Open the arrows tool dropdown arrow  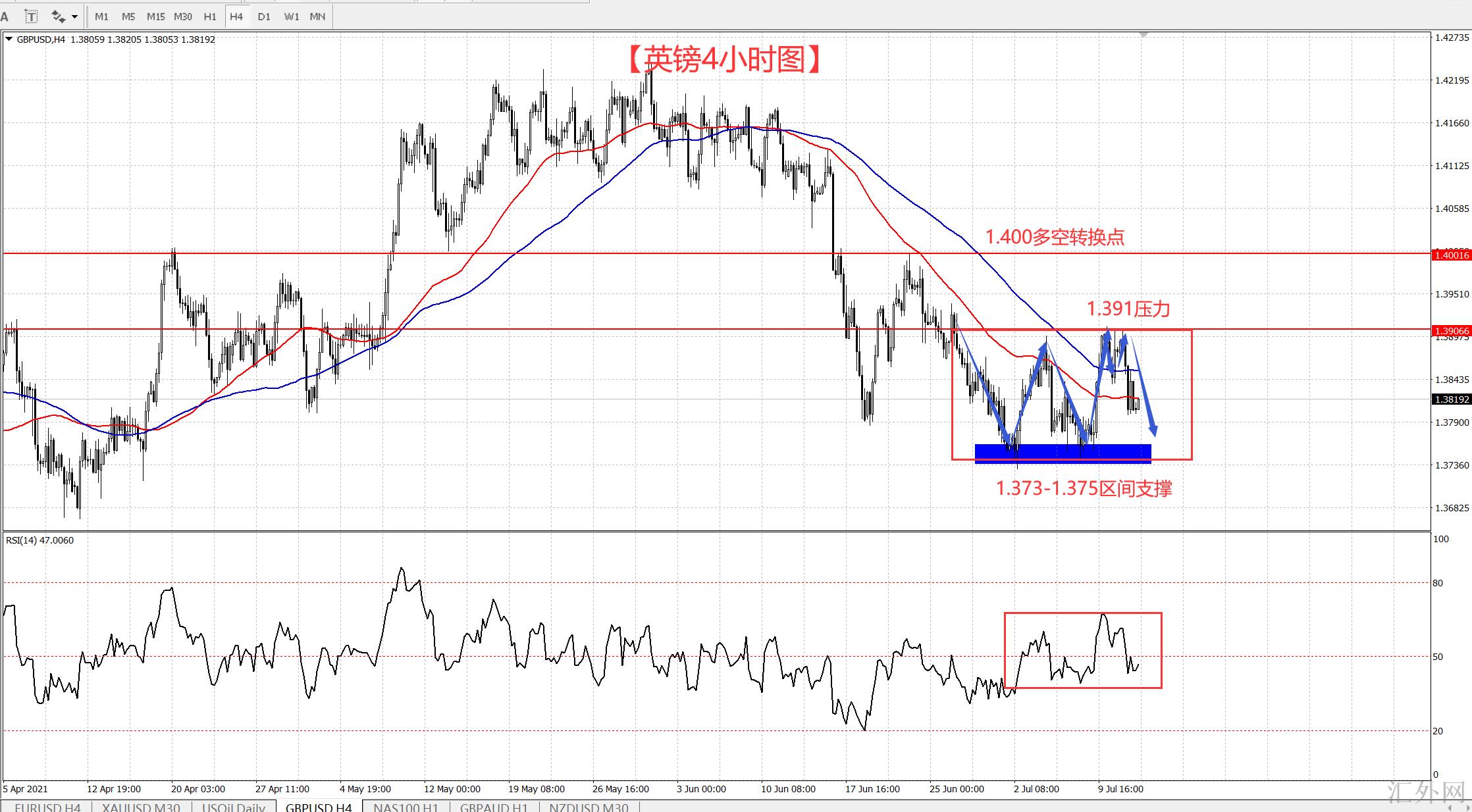point(74,16)
